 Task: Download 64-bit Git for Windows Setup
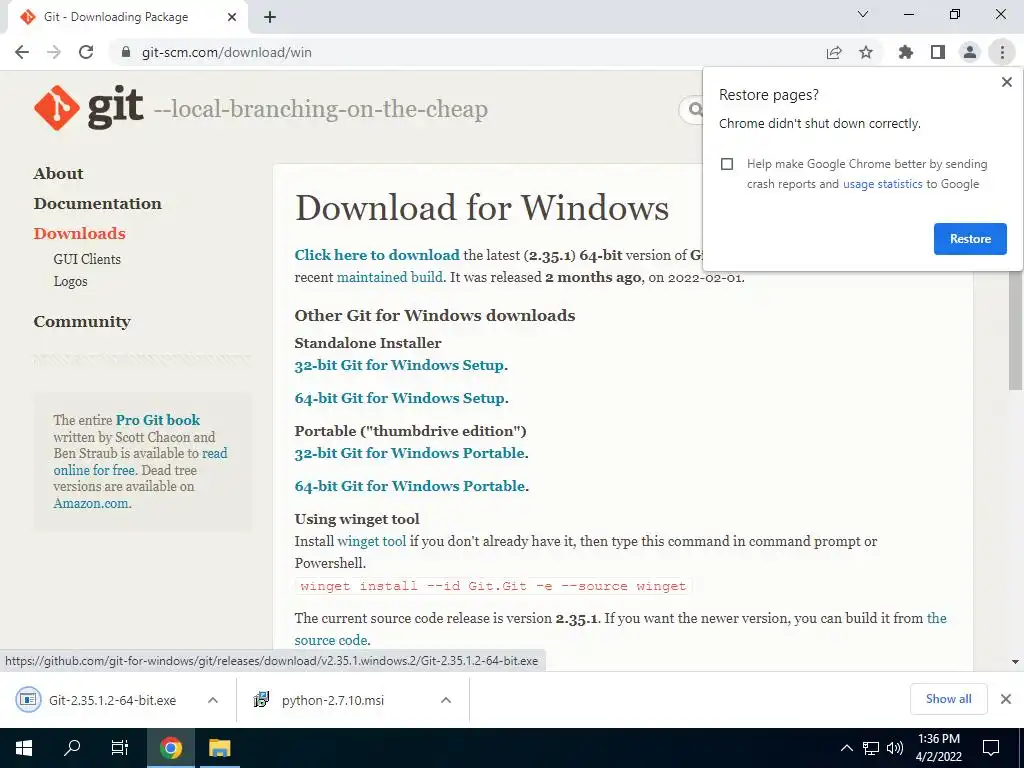pos(400,398)
